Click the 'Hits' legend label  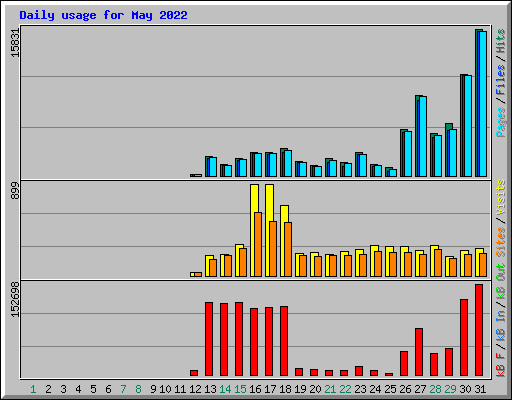click(x=501, y=41)
